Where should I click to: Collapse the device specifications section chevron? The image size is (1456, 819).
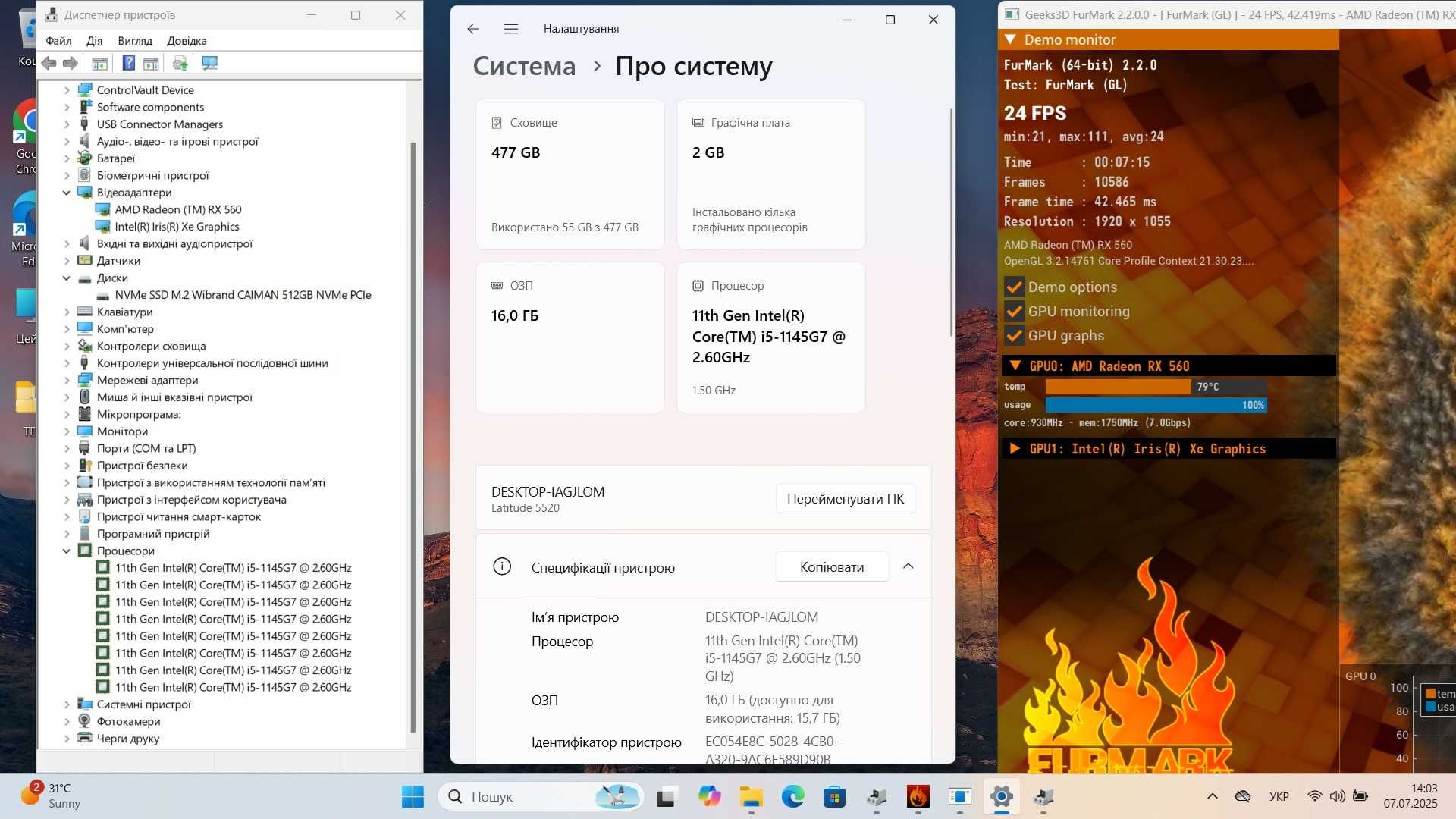click(908, 566)
